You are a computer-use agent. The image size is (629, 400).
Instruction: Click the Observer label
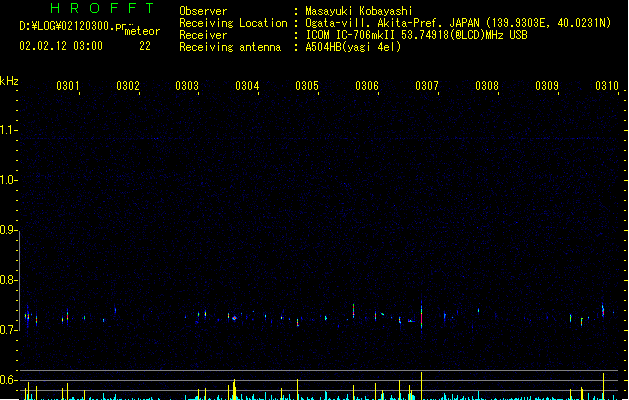click(203, 11)
